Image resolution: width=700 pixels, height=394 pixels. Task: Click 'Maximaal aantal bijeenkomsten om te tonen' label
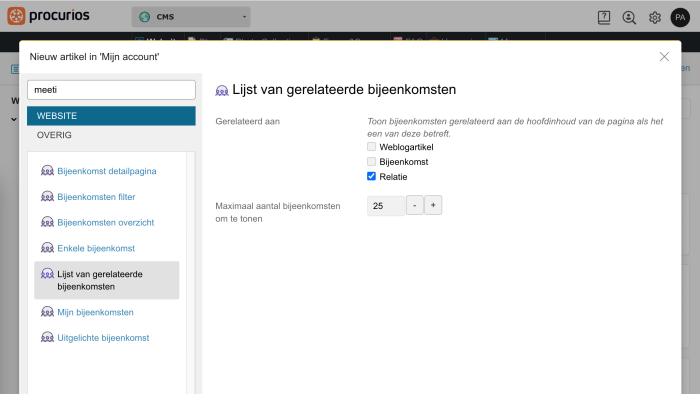point(278,212)
